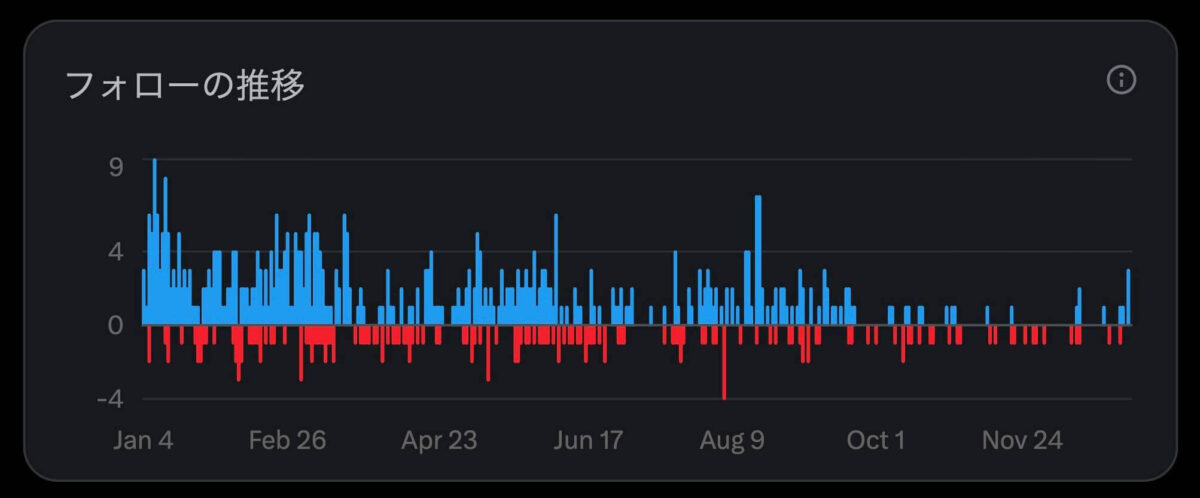
Task: Select the Oct 1 date label
Action: pyautogui.click(x=876, y=441)
